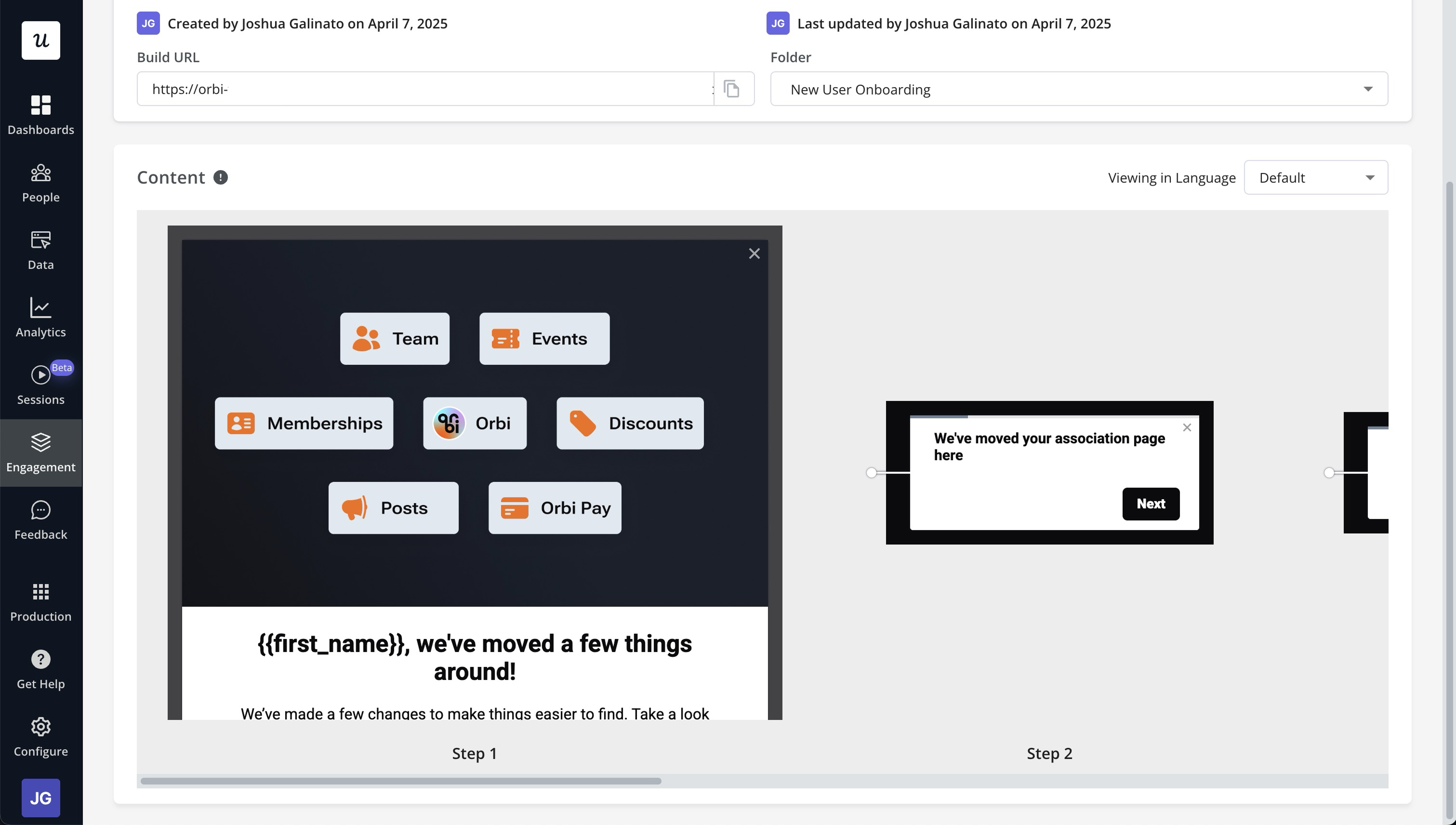Close the Step 1 modal preview
Image resolution: width=1456 pixels, height=825 pixels.
tap(754, 253)
